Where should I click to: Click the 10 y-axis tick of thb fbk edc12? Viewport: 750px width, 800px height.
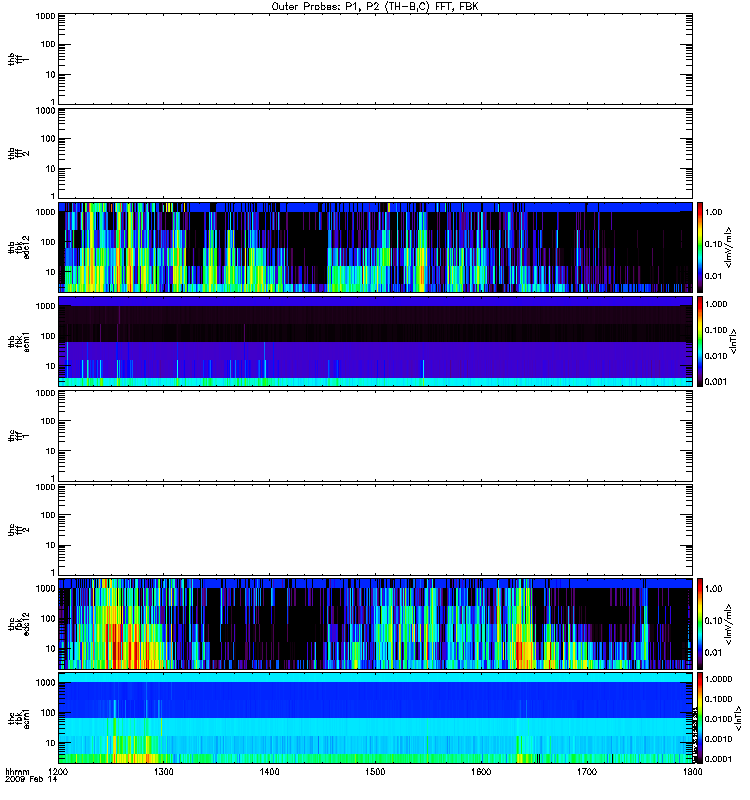(x=51, y=272)
